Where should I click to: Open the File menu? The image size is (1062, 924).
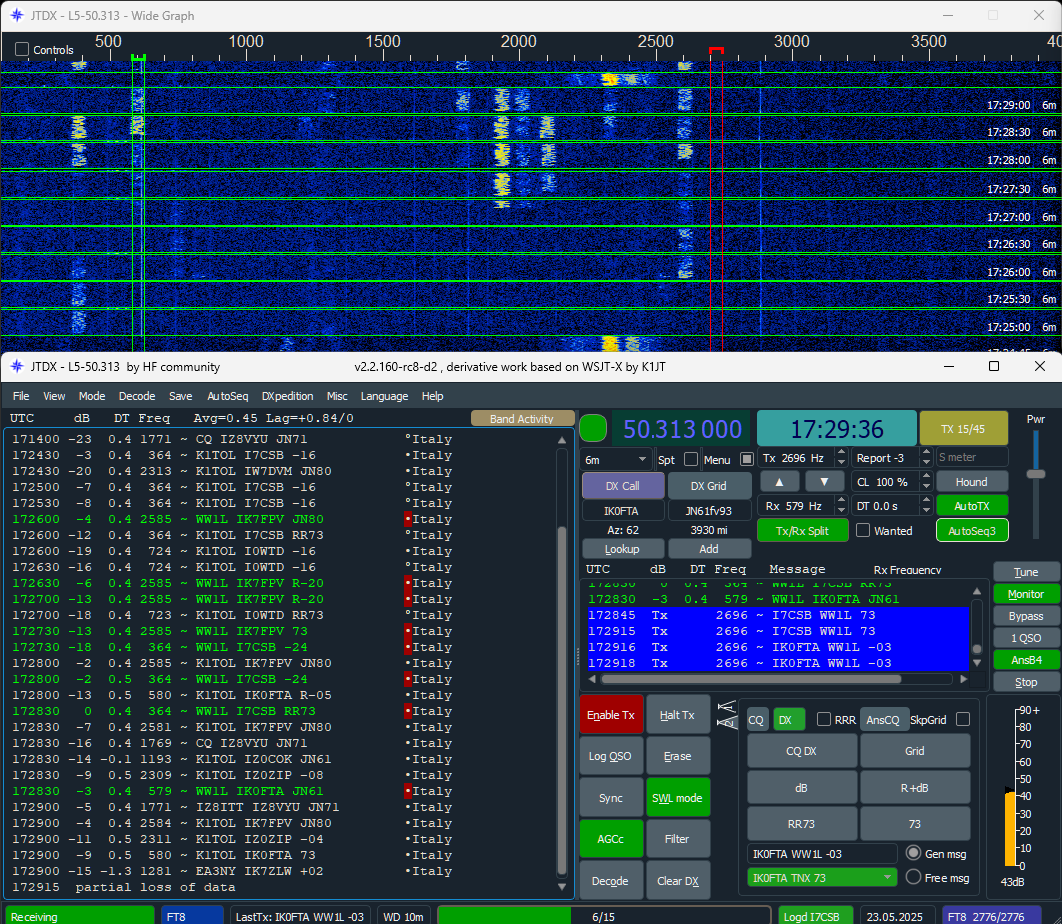coord(21,396)
